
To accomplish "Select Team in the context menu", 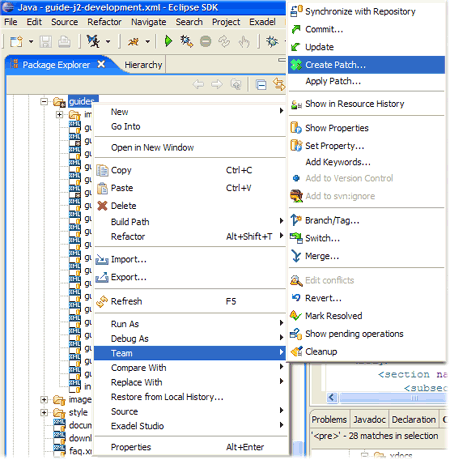I will pyautogui.click(x=190, y=353).
